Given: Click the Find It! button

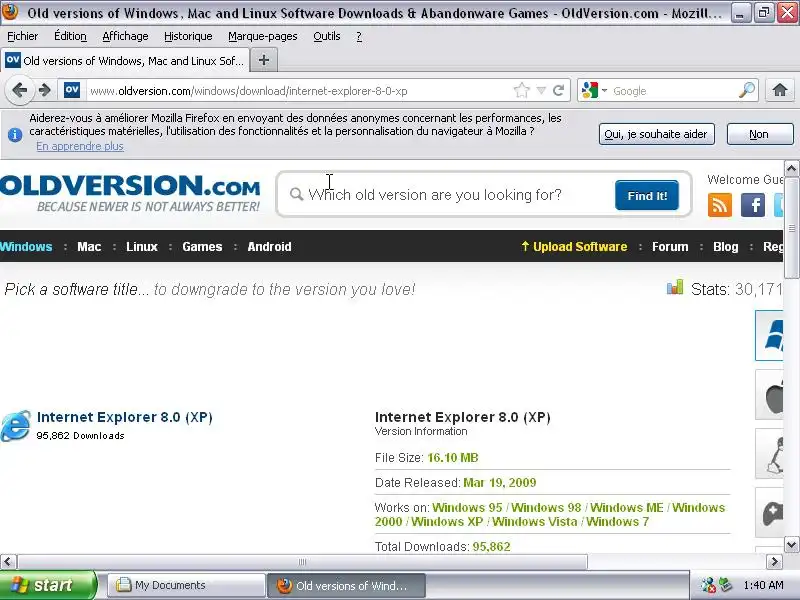Looking at the screenshot, I should click(x=647, y=195).
